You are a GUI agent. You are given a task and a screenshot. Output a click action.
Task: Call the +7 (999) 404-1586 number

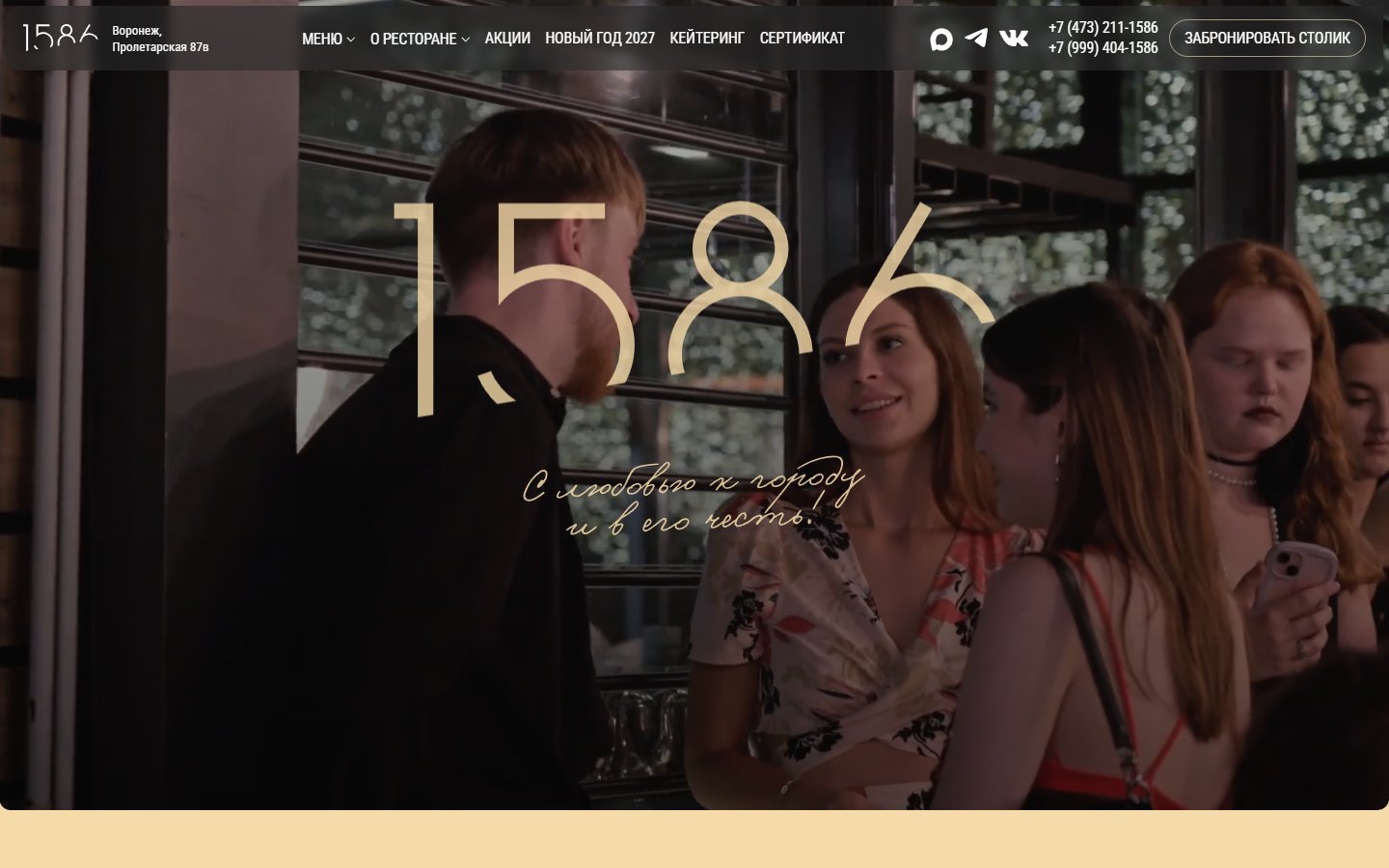point(1103,48)
